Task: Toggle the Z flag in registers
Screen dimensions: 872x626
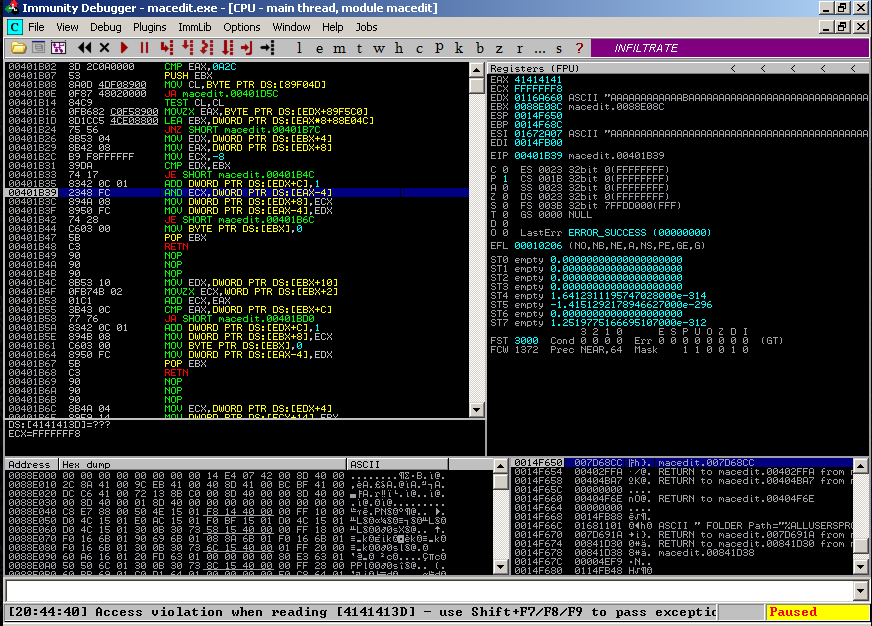Action: (x=505, y=197)
